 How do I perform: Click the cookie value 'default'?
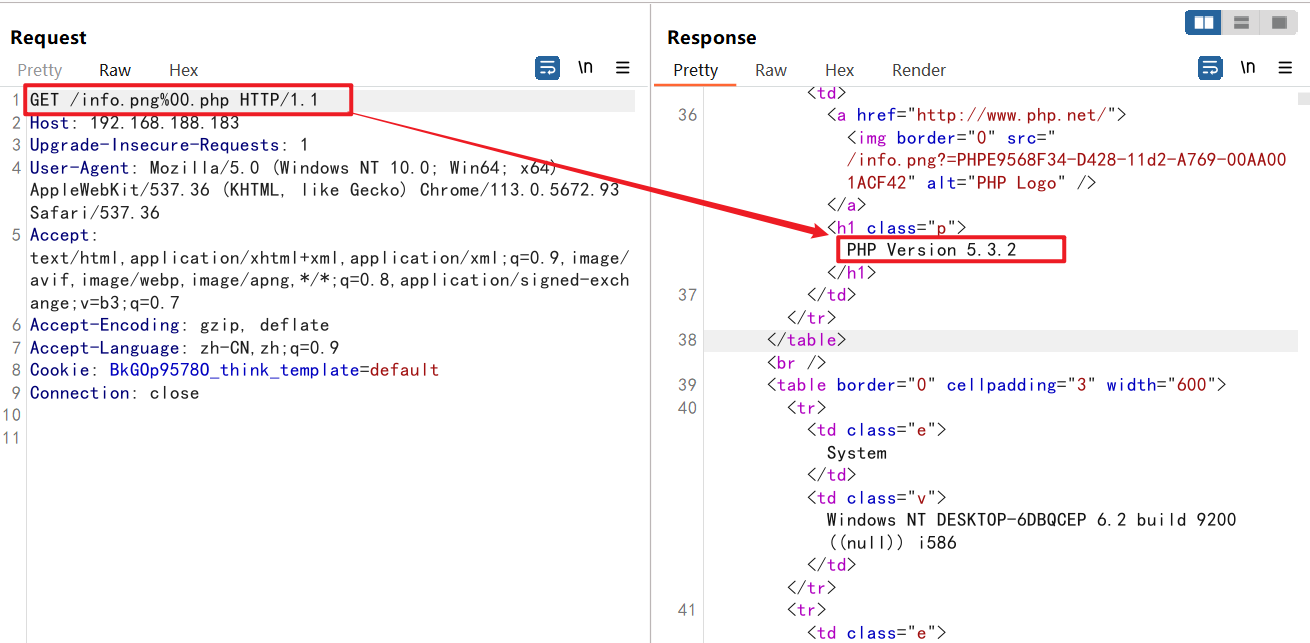(x=404, y=370)
